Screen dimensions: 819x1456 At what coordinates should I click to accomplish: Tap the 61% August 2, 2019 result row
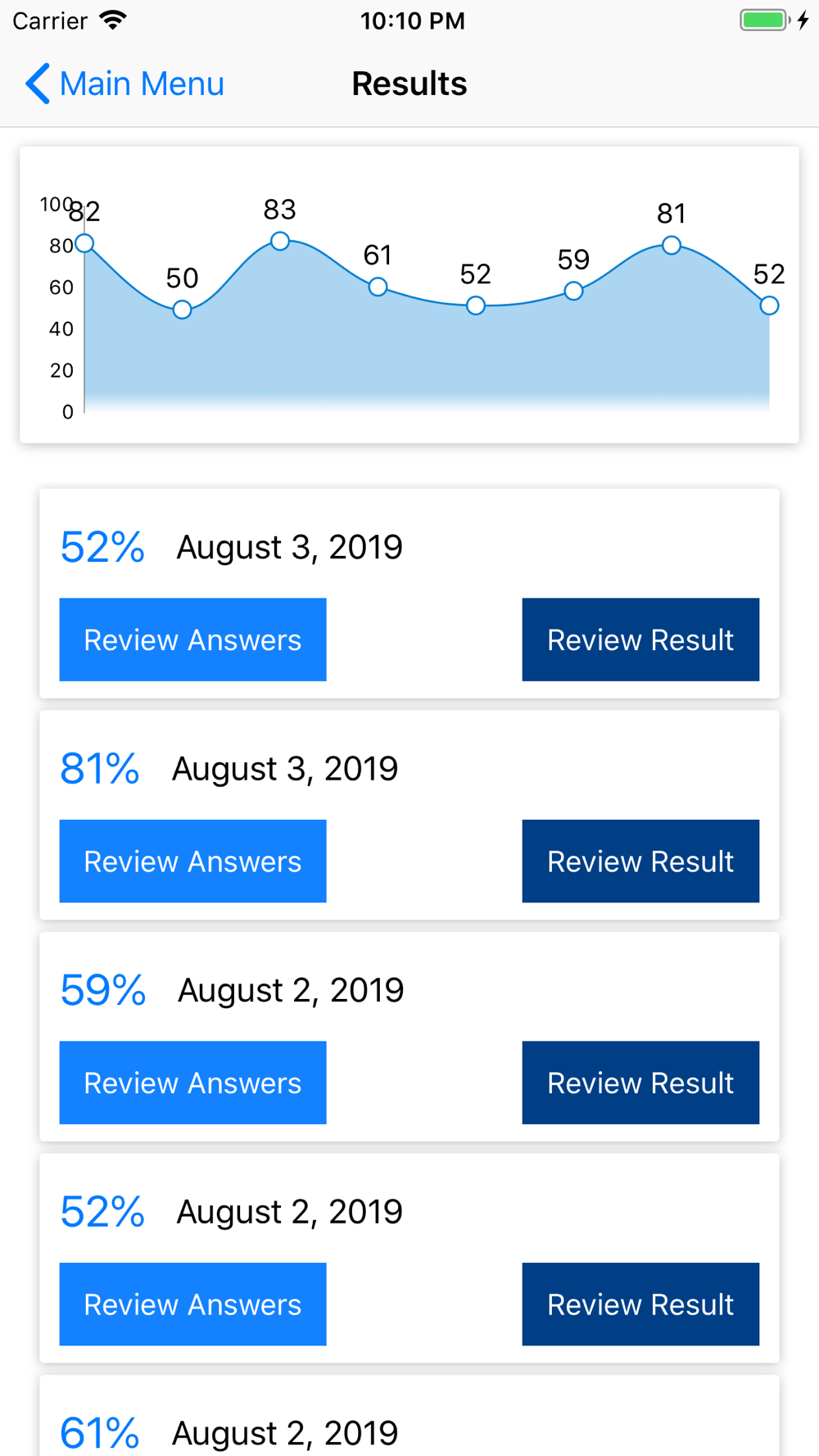409,1417
